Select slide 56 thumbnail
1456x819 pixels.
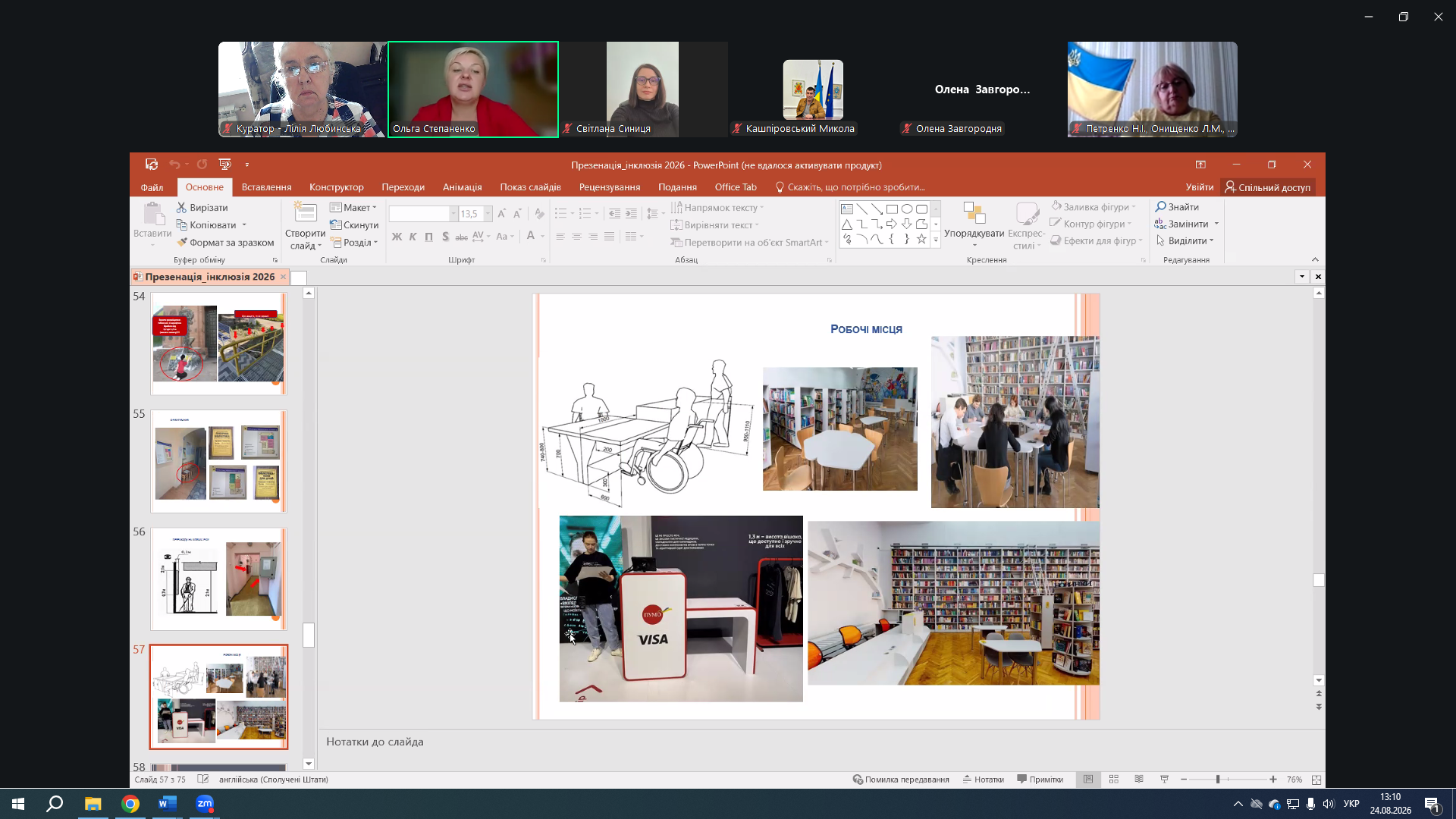pyautogui.click(x=218, y=579)
